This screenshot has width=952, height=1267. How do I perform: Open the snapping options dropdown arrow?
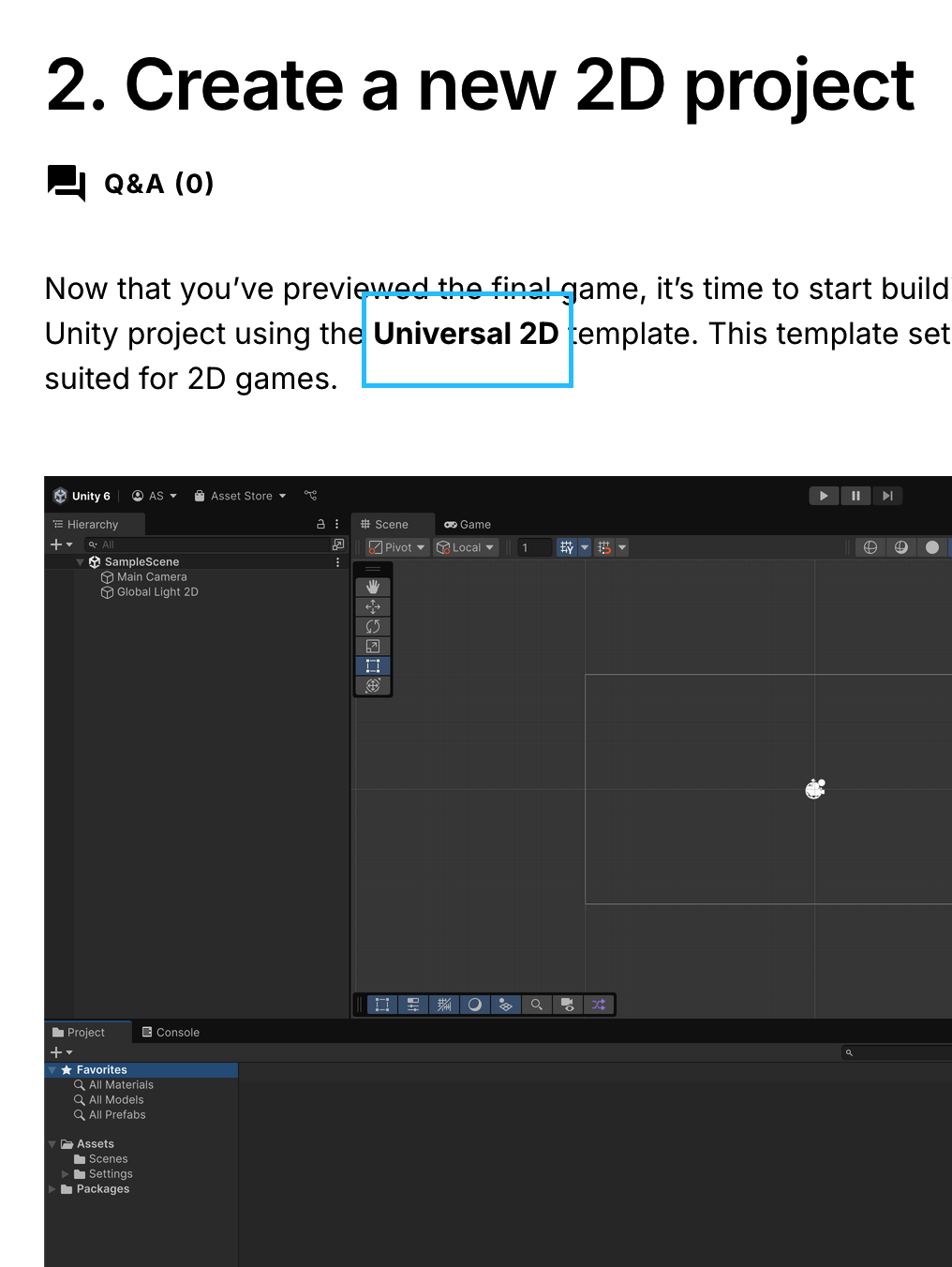point(622,547)
